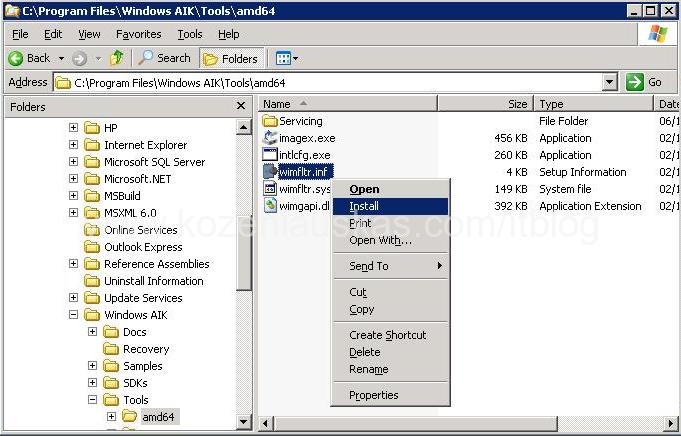Click the green Go button

pyautogui.click(x=644, y=82)
